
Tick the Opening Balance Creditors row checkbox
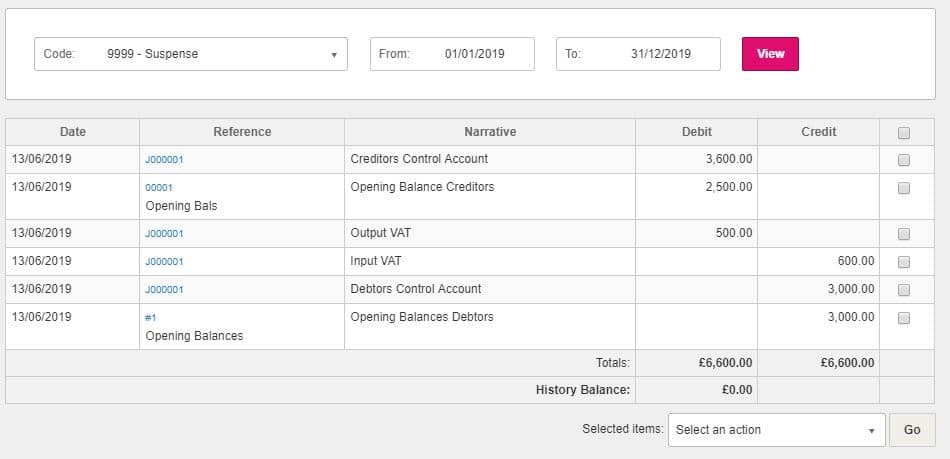click(904, 188)
